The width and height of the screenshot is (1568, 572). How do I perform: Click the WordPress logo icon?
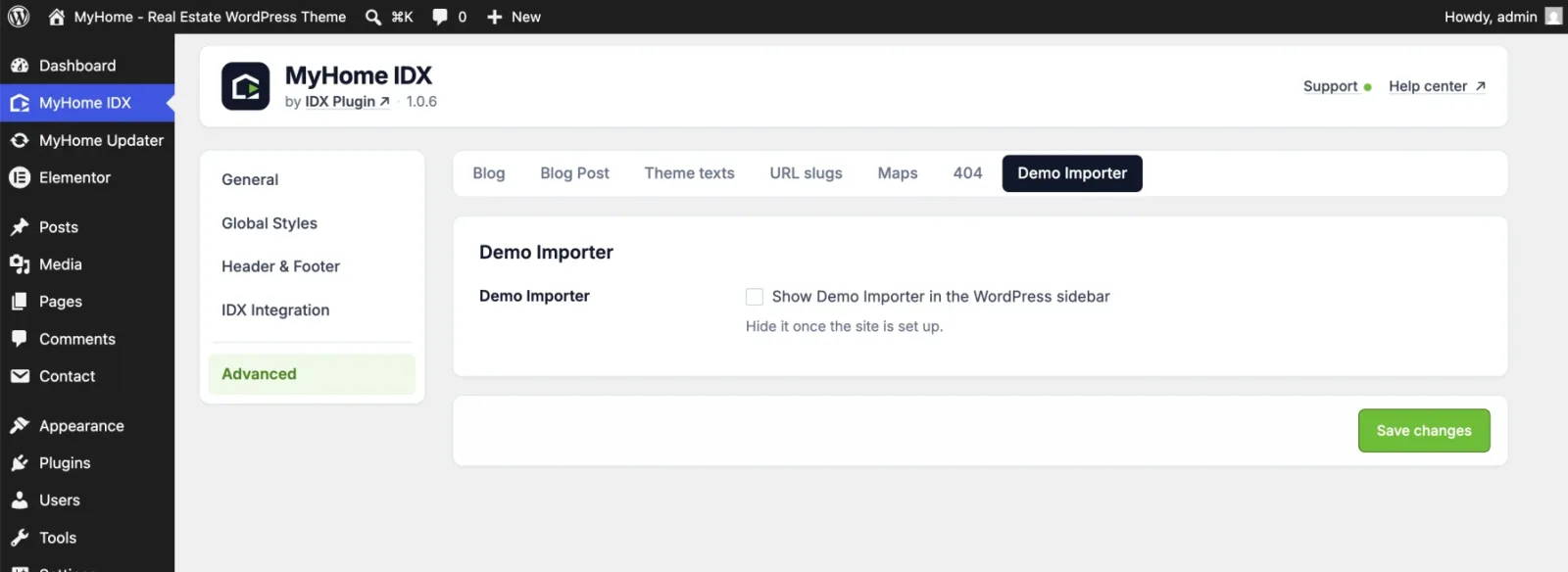point(19,17)
